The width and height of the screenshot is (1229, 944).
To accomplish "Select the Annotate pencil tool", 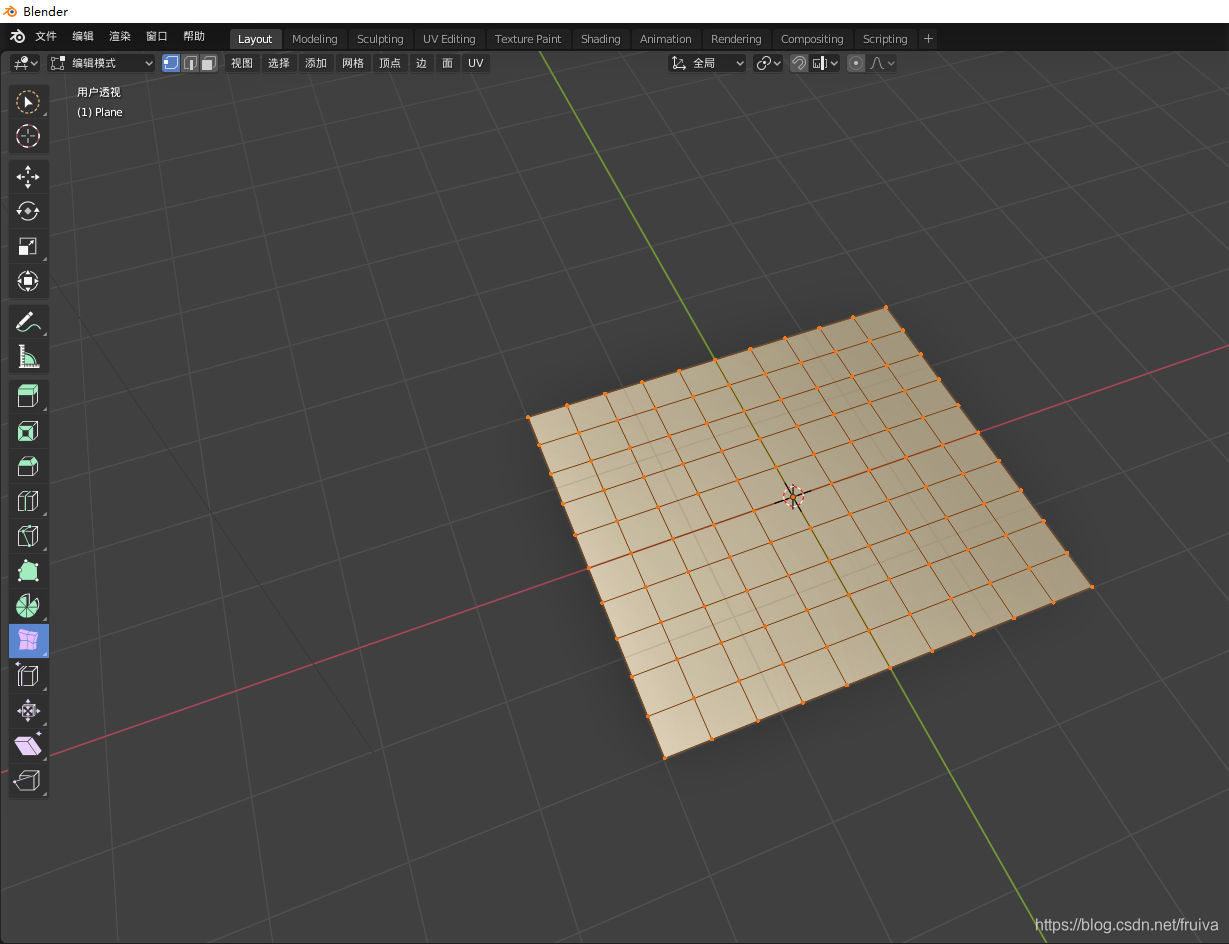I will pos(28,322).
